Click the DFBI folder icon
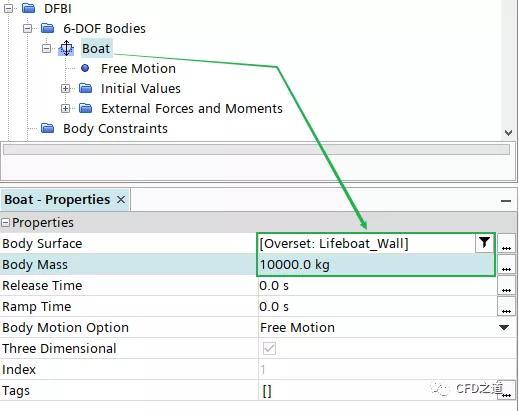This screenshot has height=411, width=519. tap(29, 8)
